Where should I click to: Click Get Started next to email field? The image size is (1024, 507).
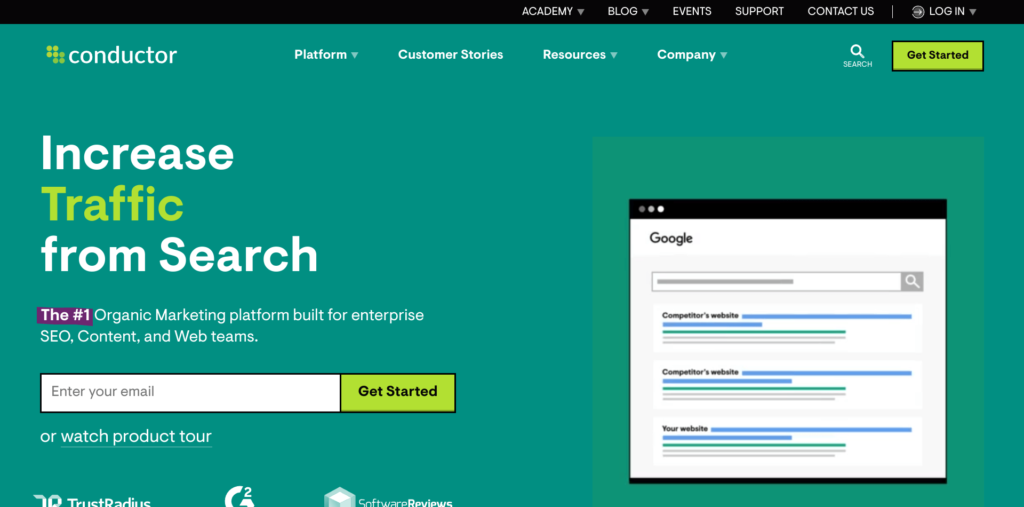(x=397, y=392)
